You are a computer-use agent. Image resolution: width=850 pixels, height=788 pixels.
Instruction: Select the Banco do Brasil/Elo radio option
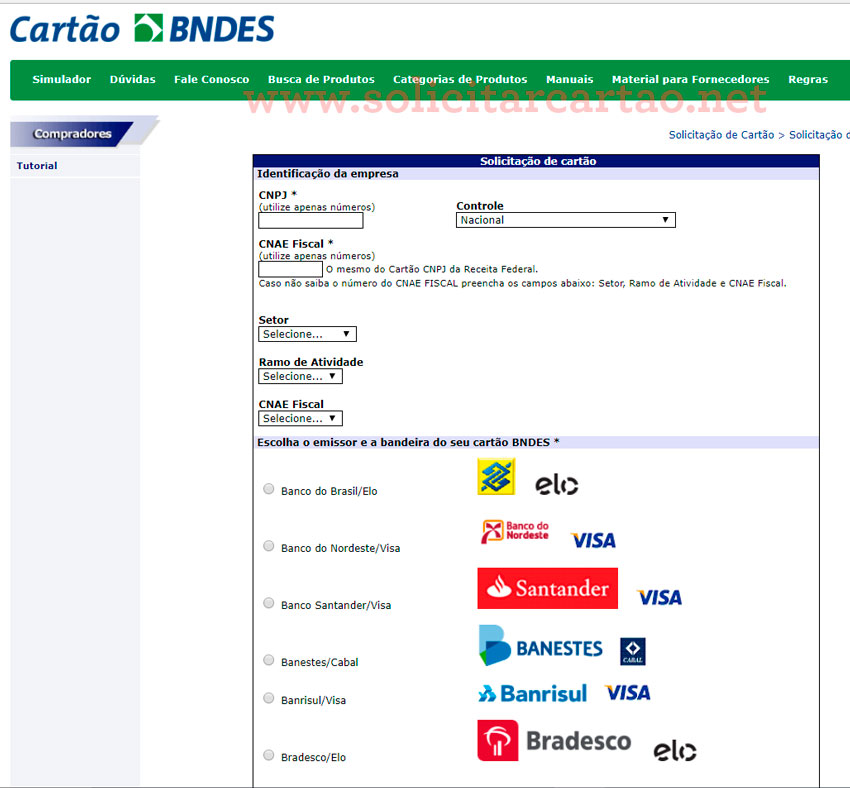[268, 489]
